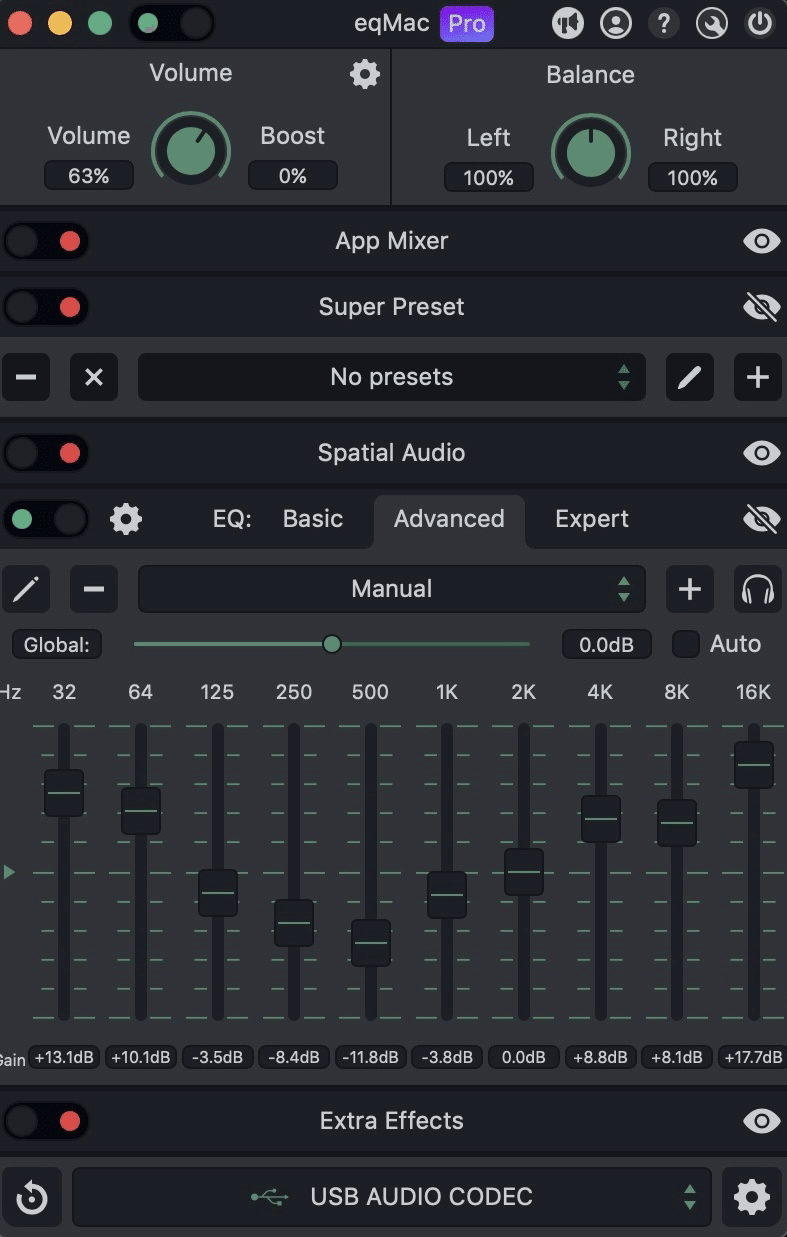Click the megaphone icon in title bar
Viewport: 787px width, 1237px height.
tap(568, 22)
